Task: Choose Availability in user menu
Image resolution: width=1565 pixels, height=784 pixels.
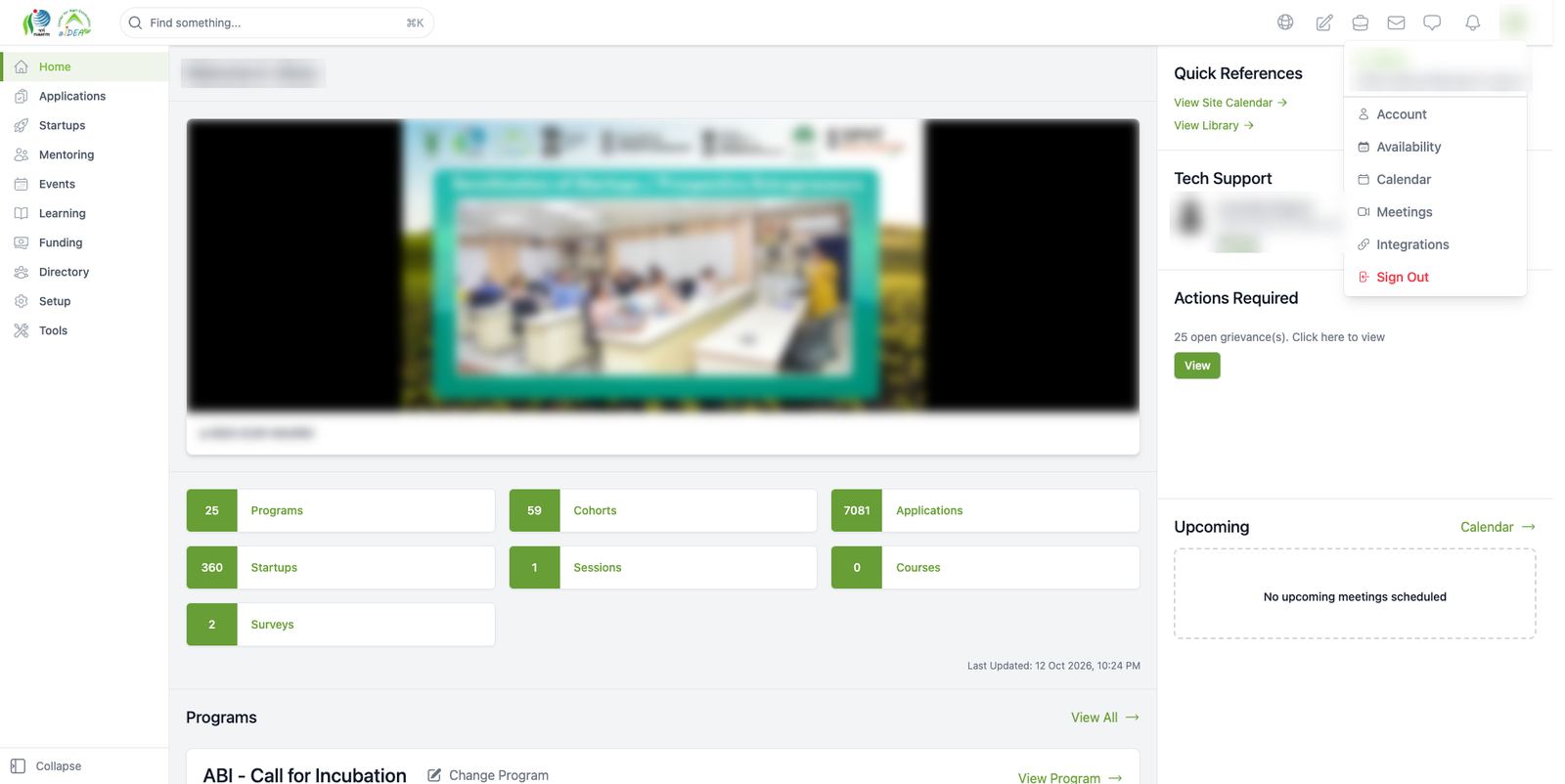Action: (1435, 147)
